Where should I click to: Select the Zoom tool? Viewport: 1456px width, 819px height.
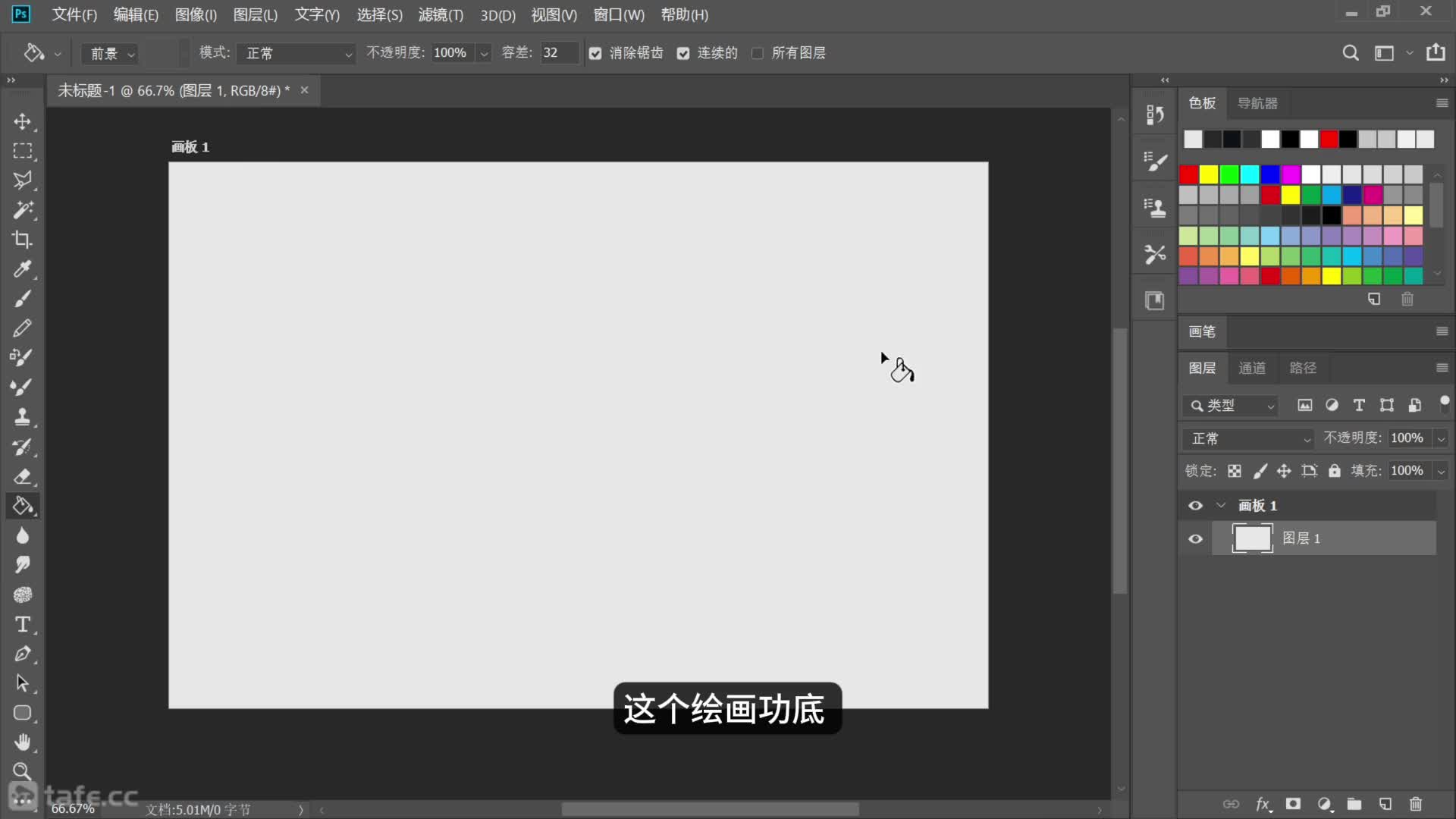(x=23, y=771)
